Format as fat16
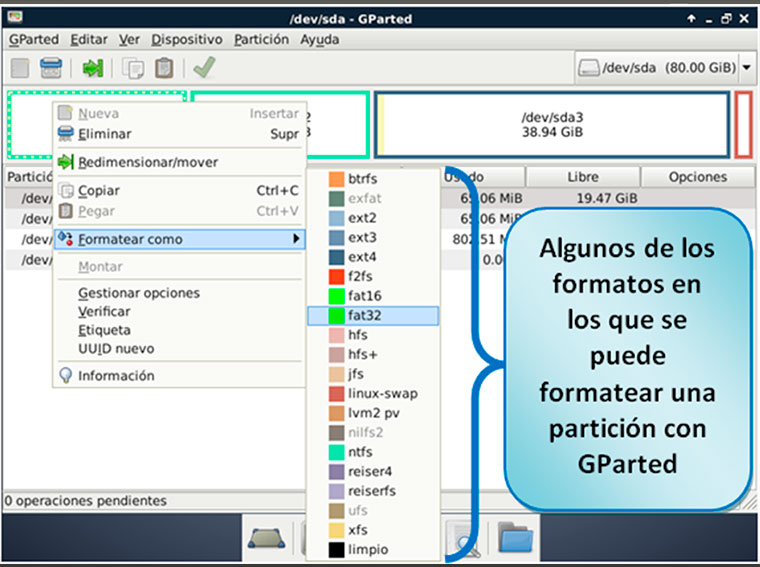The image size is (760, 567). (x=373, y=296)
